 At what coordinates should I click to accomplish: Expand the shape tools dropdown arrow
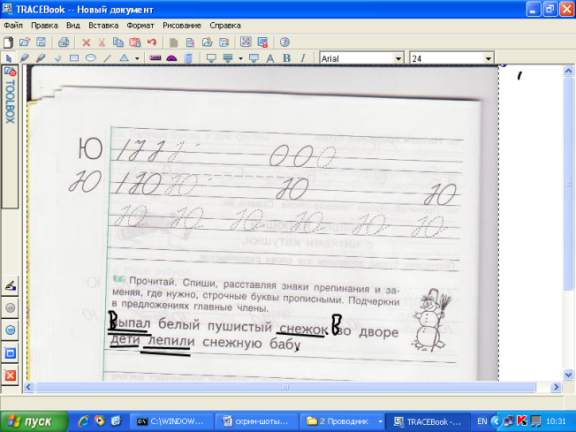click(137, 58)
